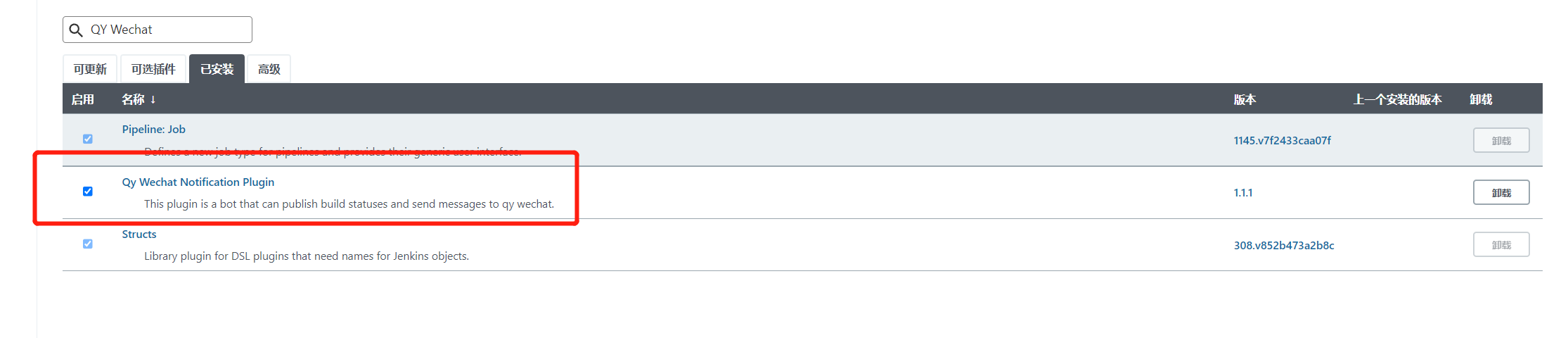1568x338 pixels.
Task: Open the 可选插件 tab
Action: click(x=153, y=69)
